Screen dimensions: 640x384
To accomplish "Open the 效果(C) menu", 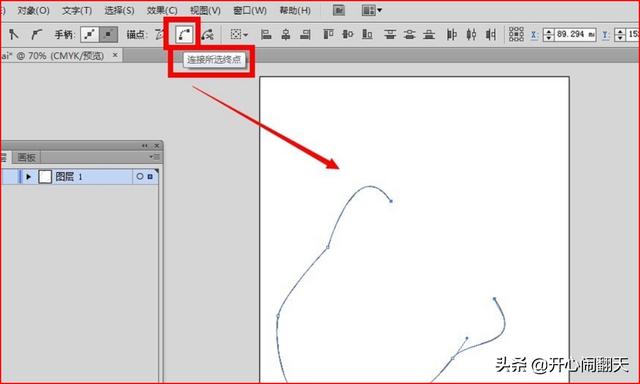I will [162, 11].
